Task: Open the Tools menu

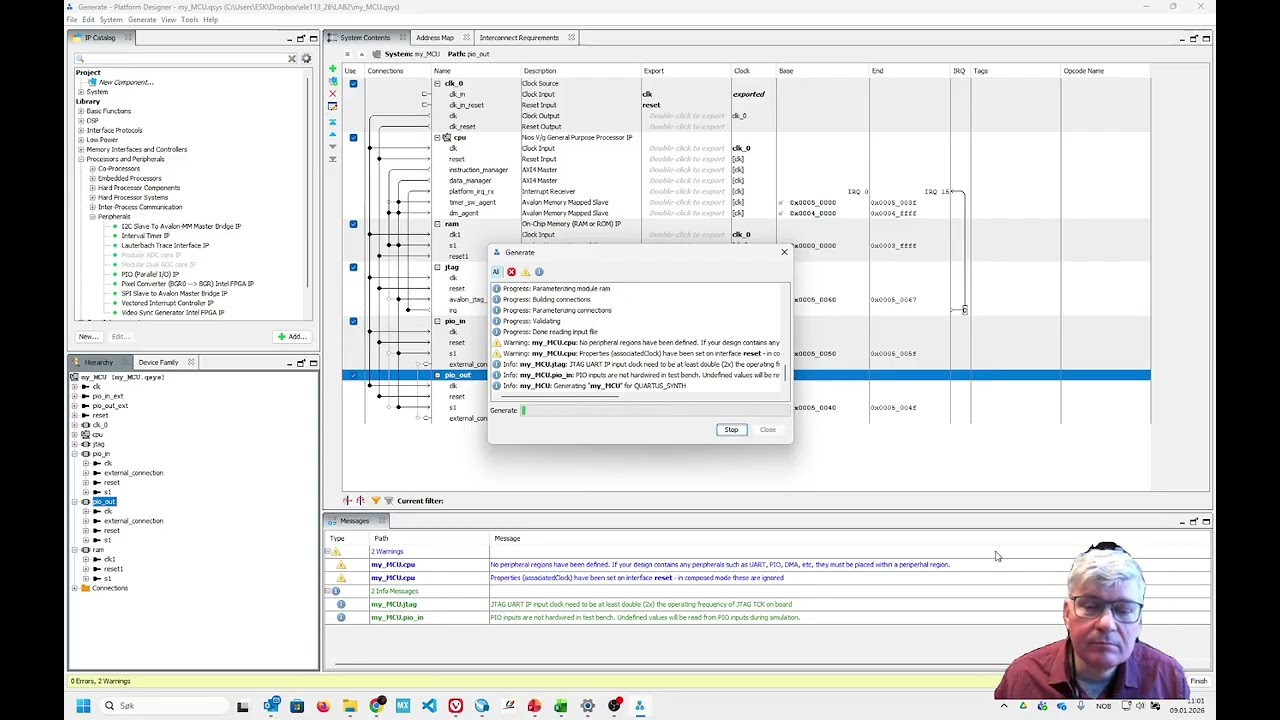Action: click(189, 20)
